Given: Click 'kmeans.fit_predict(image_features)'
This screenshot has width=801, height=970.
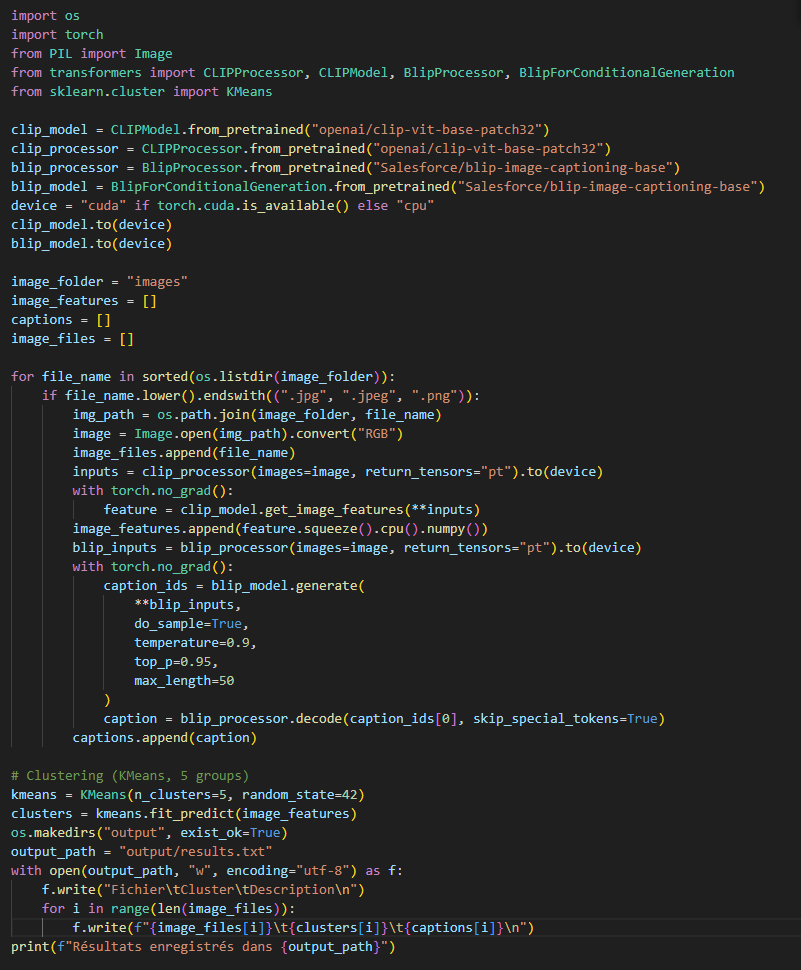Looking at the screenshot, I should (226, 814).
